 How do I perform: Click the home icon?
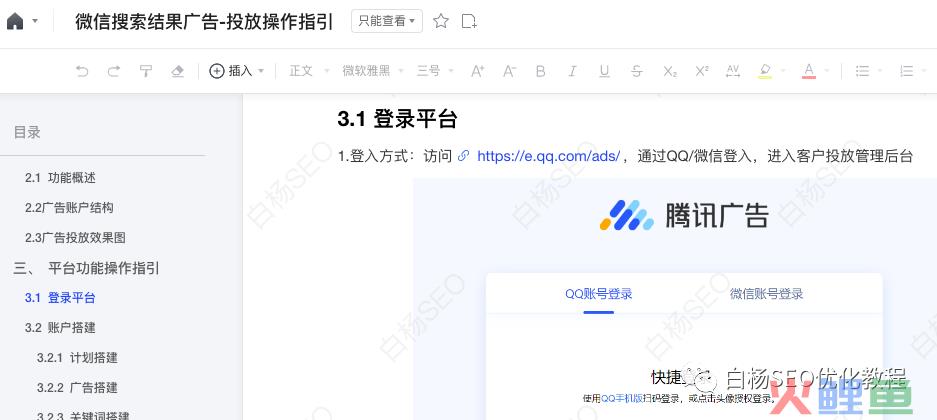[15, 22]
